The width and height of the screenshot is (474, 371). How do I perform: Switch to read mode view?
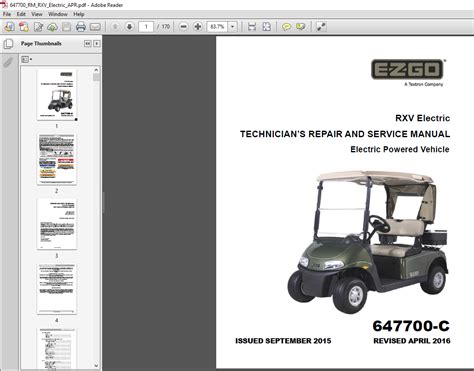[x=321, y=27]
